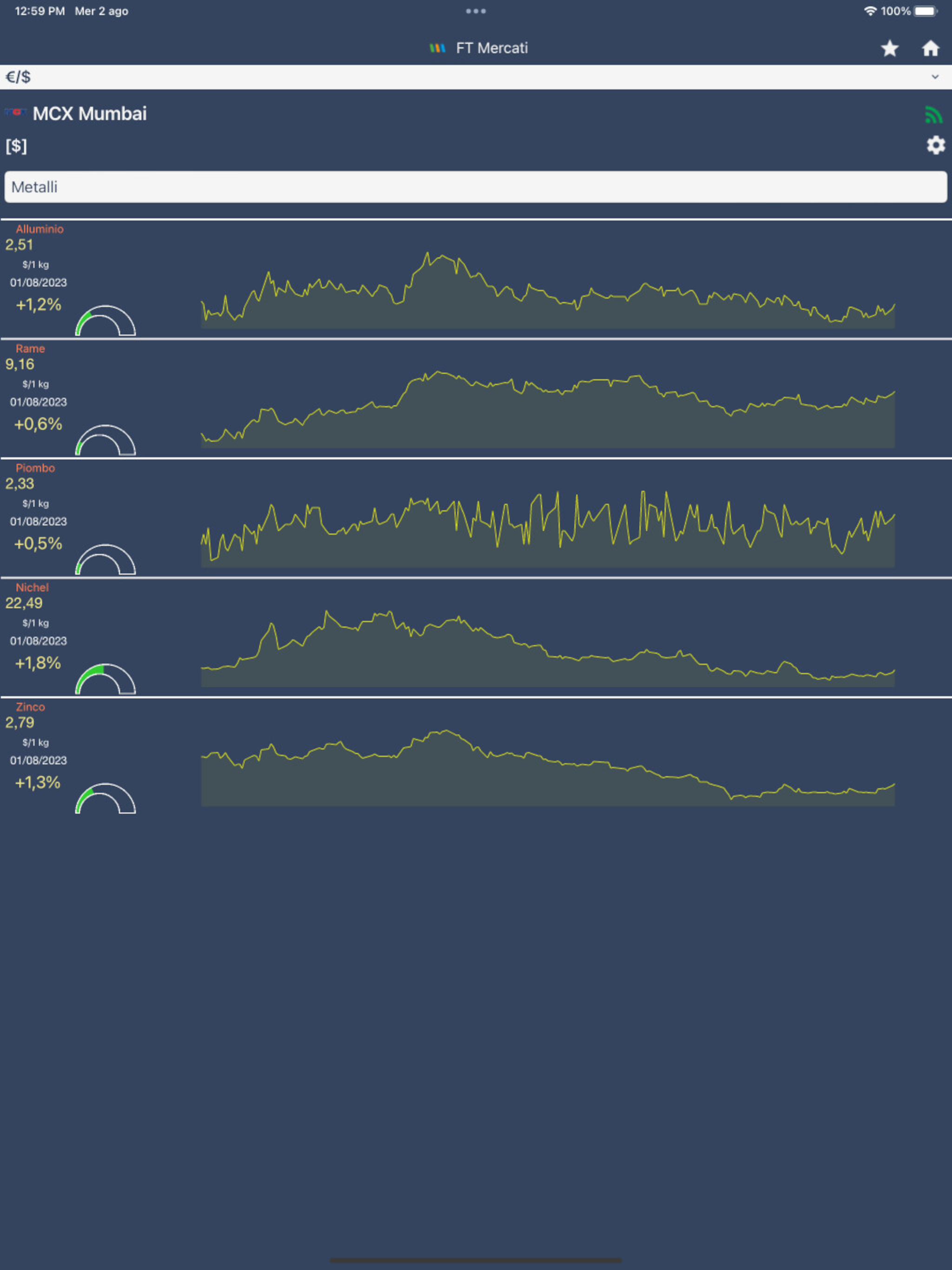Tap the +1,3% change value
Image resolution: width=952 pixels, height=1270 pixels.
coord(38,782)
